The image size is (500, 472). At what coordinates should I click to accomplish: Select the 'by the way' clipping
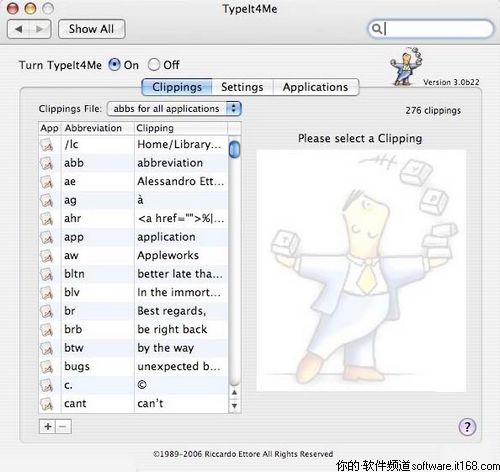pos(166,348)
